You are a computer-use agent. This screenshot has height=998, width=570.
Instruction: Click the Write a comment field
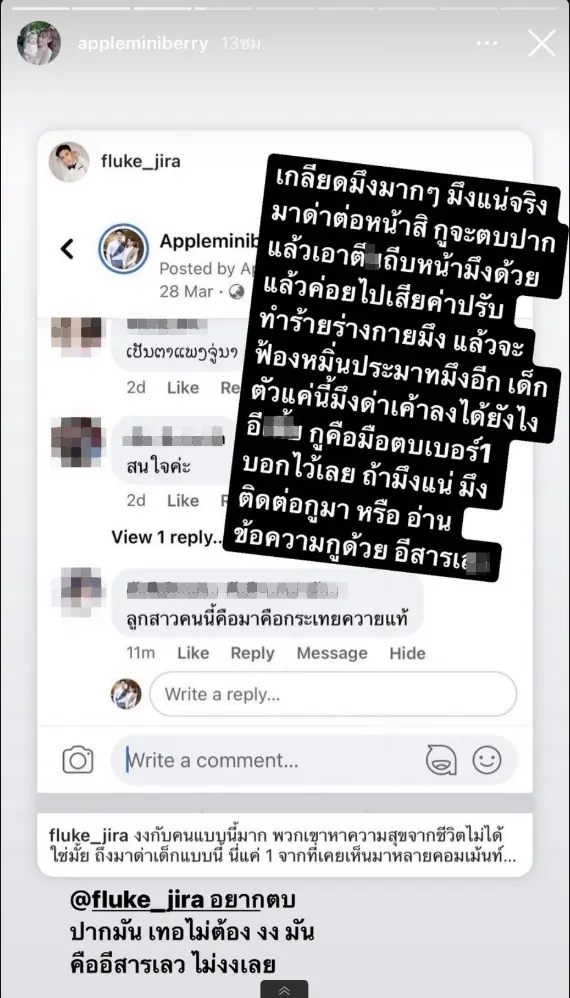(267, 760)
